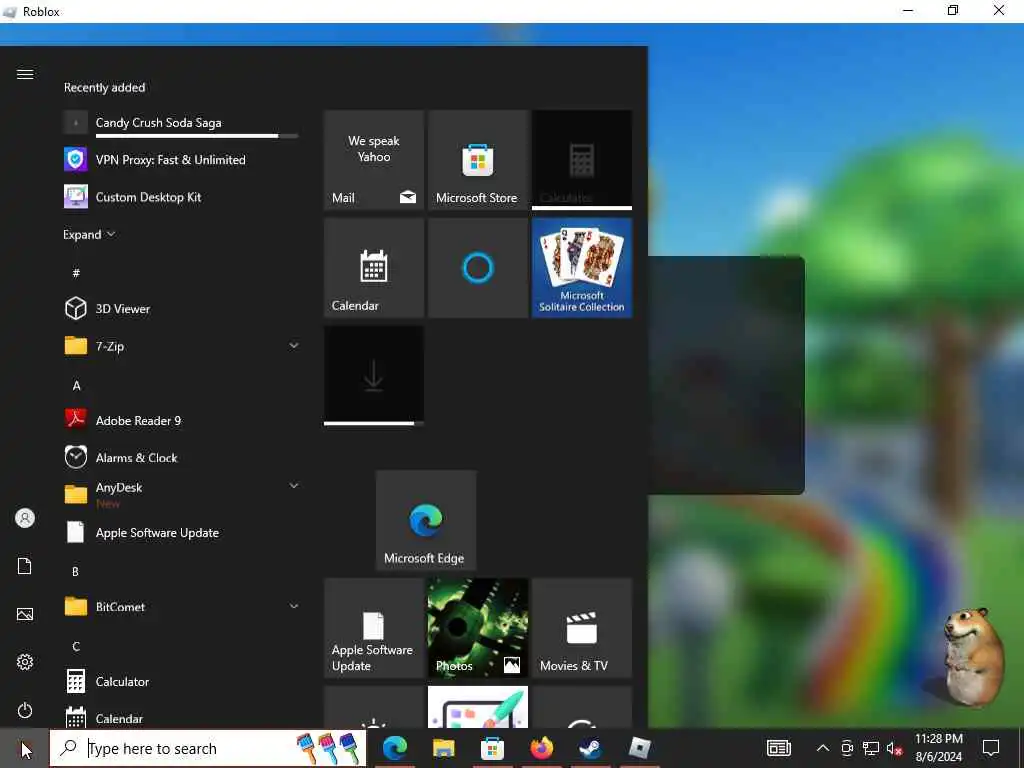Open Candy Crush Soda Saga entry
This screenshot has height=768, width=1024.
(181, 123)
